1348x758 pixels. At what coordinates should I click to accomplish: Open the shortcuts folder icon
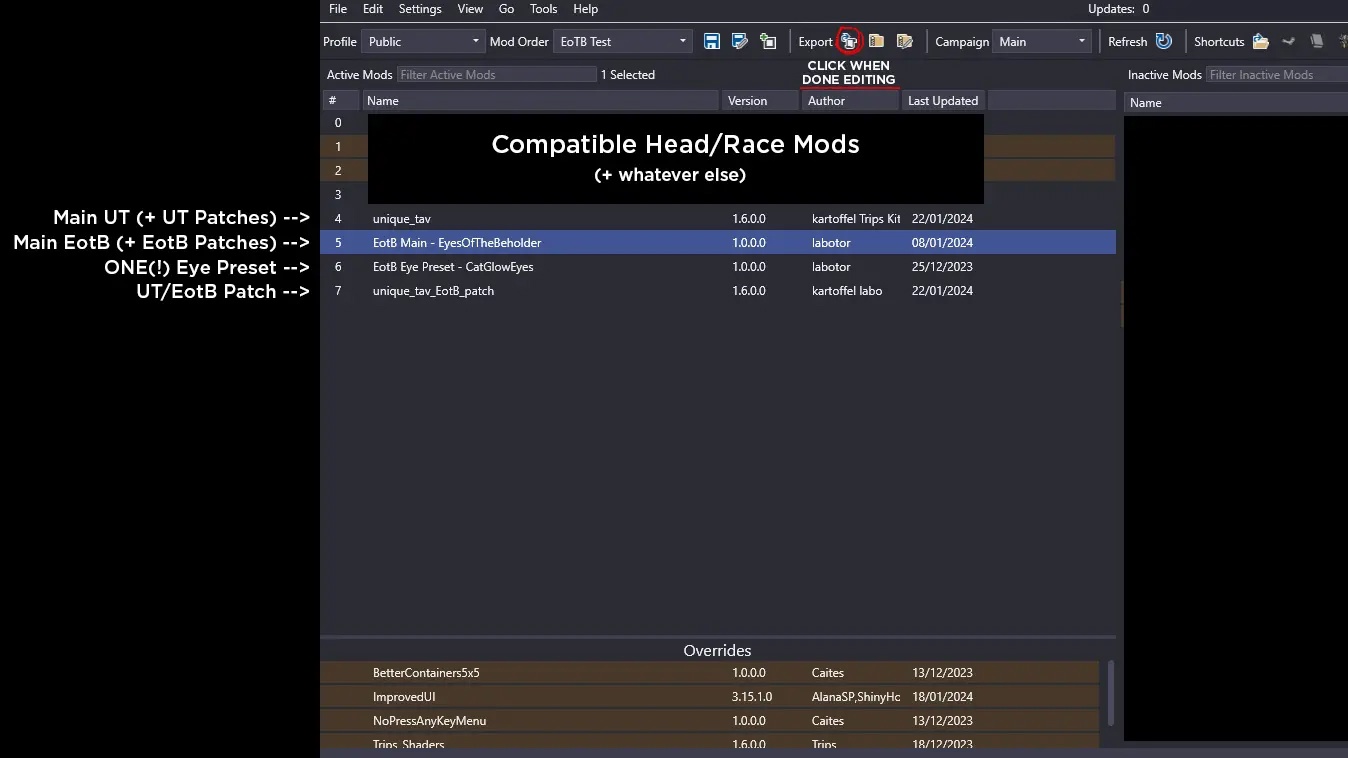click(x=1260, y=41)
